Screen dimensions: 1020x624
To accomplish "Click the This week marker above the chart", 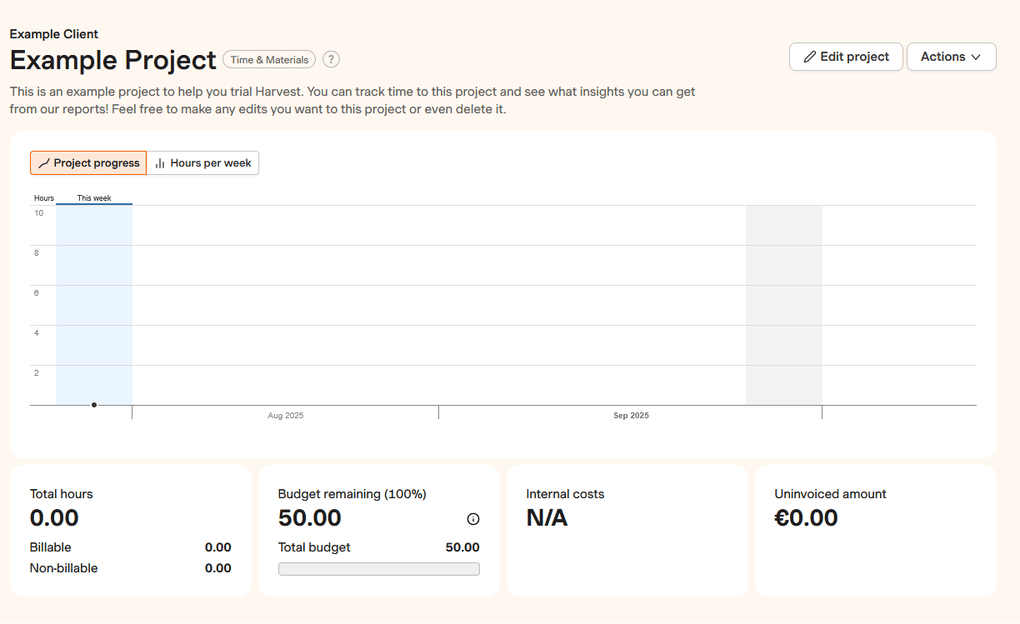I will click(93, 198).
